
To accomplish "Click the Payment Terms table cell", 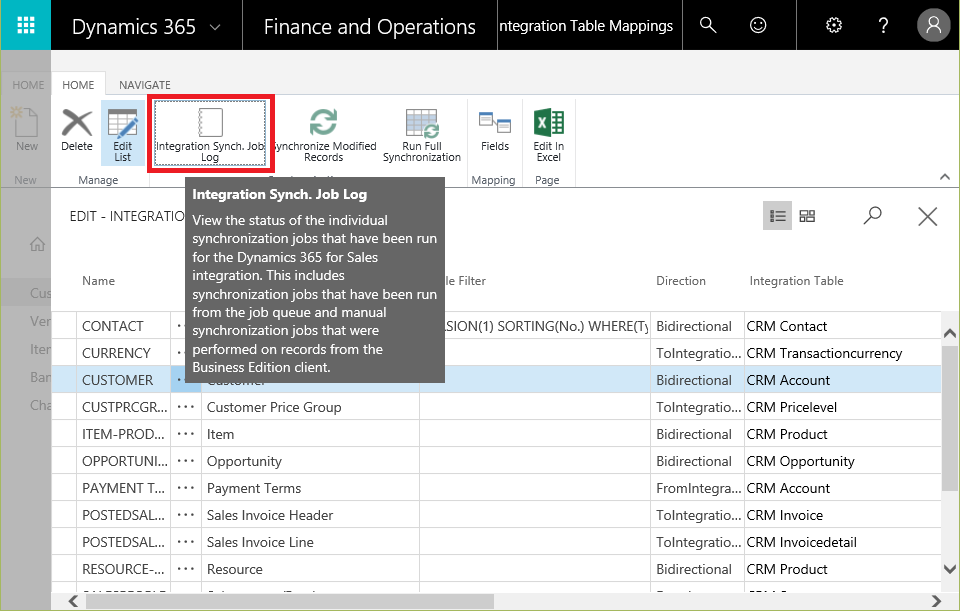I will pyautogui.click(x=310, y=488).
